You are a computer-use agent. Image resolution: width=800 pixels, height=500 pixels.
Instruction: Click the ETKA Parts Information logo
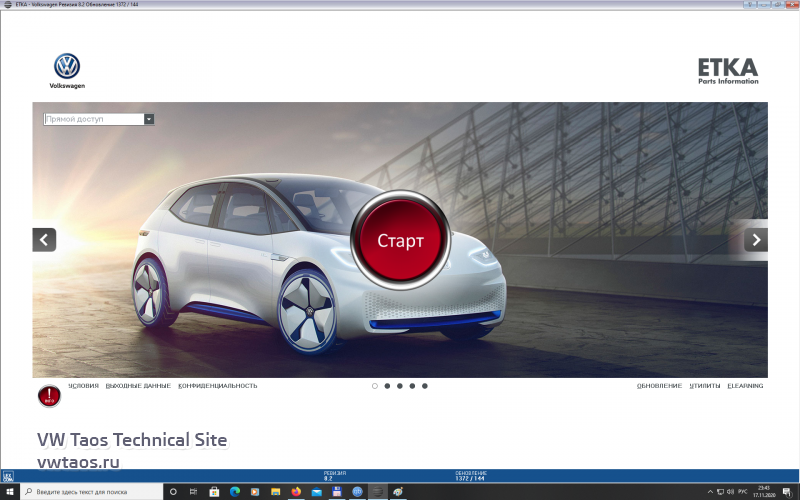click(727, 71)
